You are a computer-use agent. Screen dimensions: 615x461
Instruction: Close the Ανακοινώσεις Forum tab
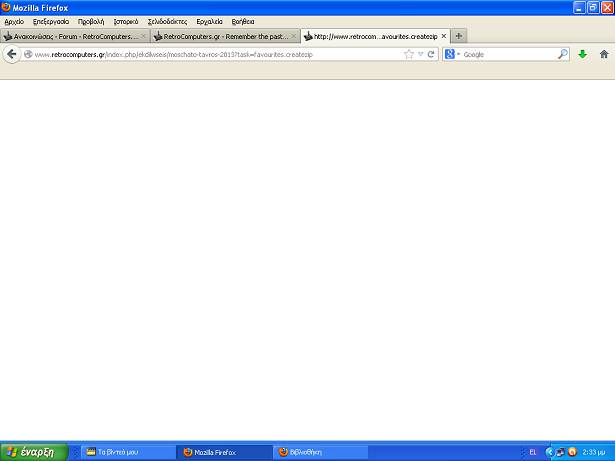coord(143,36)
